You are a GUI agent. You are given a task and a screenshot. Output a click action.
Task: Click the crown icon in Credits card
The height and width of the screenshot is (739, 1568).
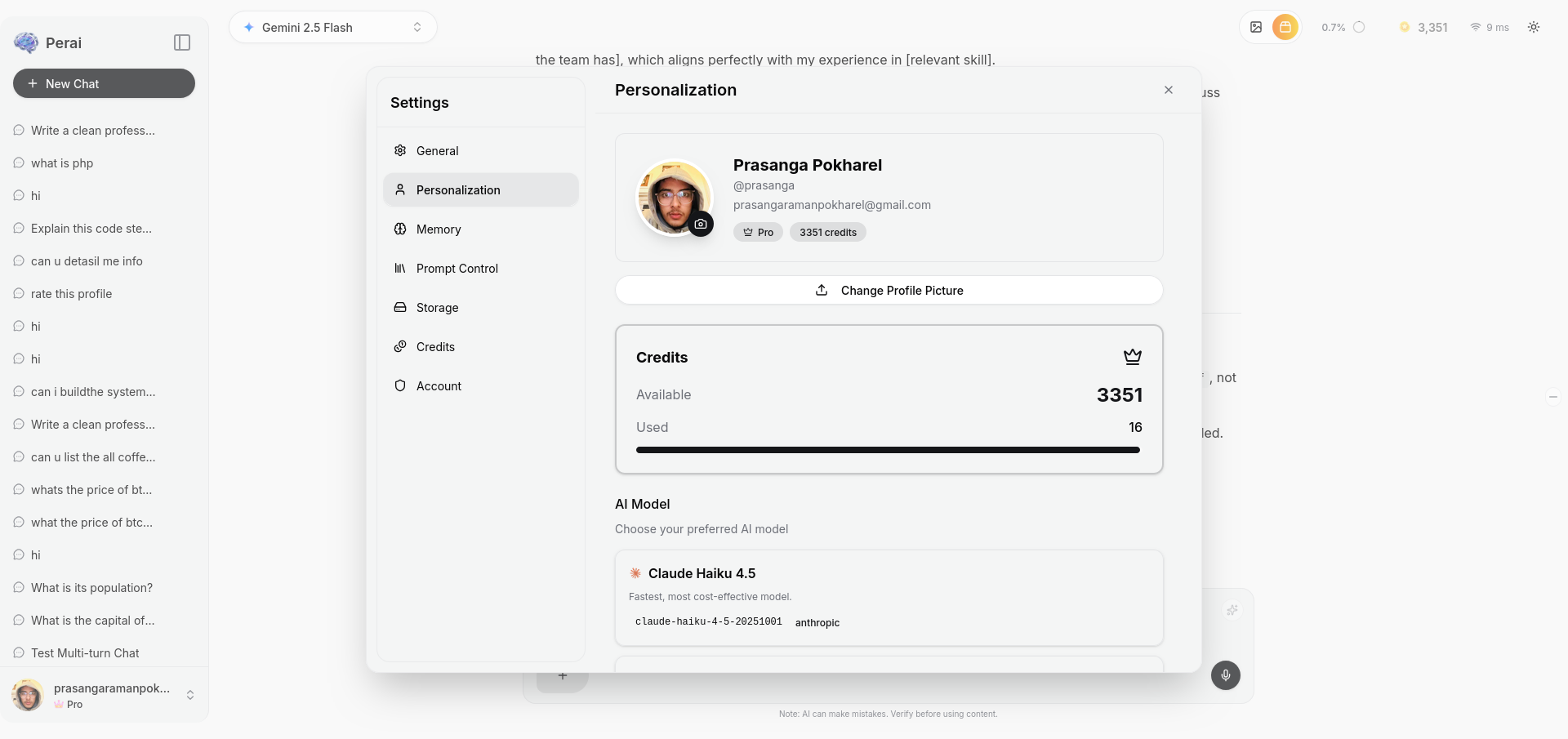1133,357
